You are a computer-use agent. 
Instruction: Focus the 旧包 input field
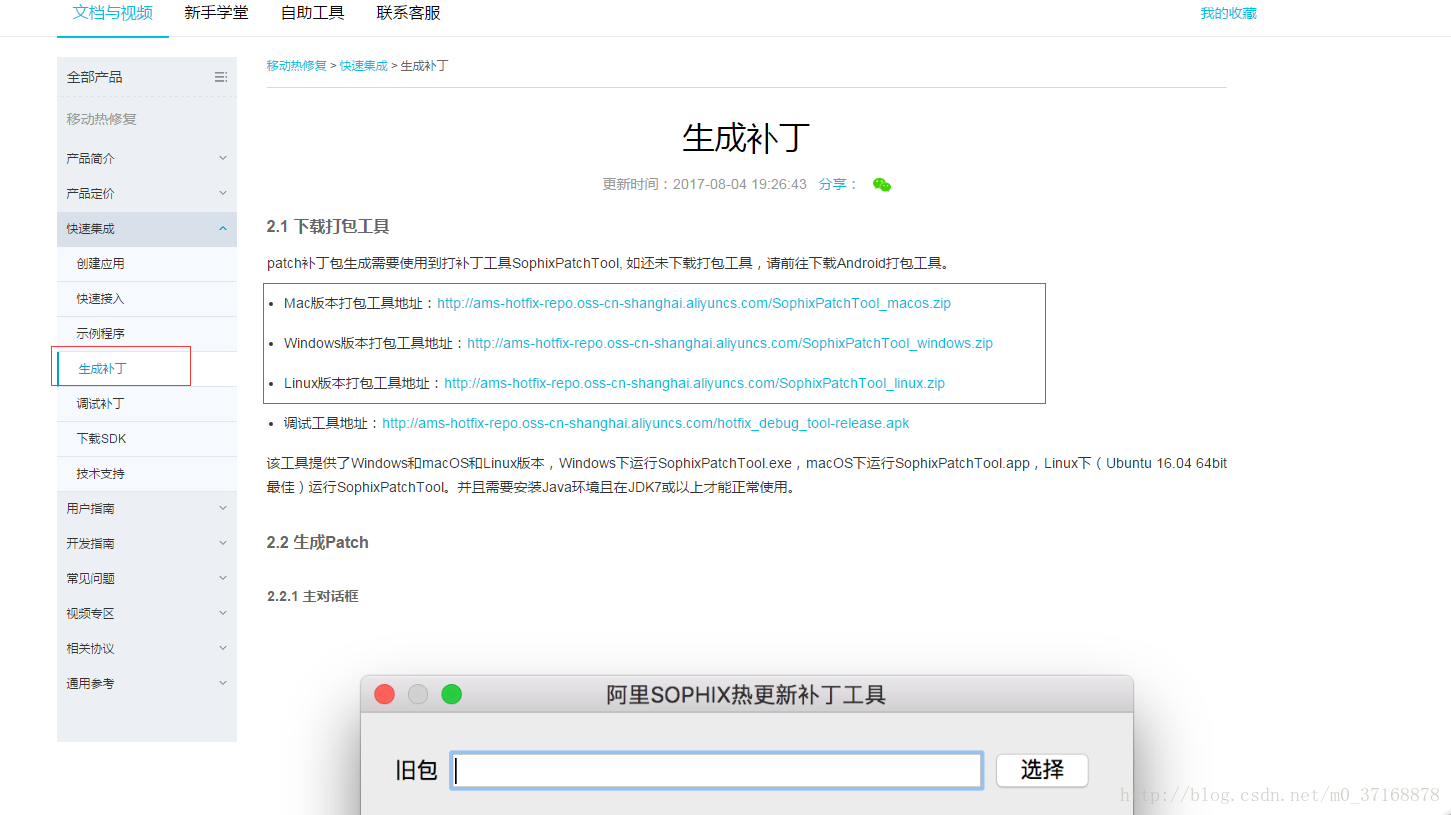717,770
